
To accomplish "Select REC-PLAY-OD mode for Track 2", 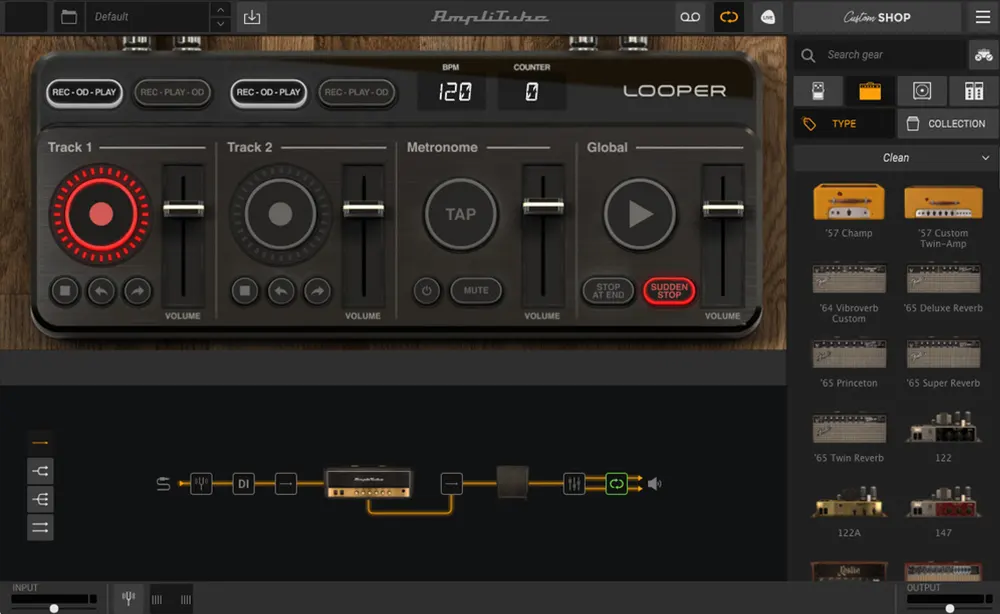I will tap(357, 92).
